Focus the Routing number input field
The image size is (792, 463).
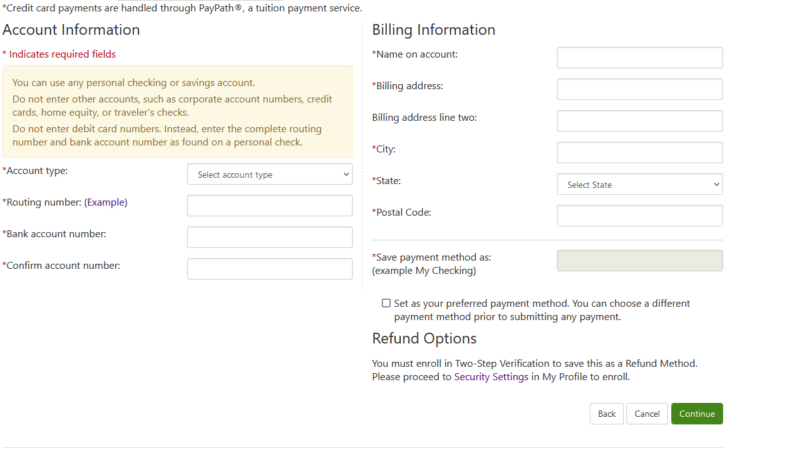click(x=269, y=206)
